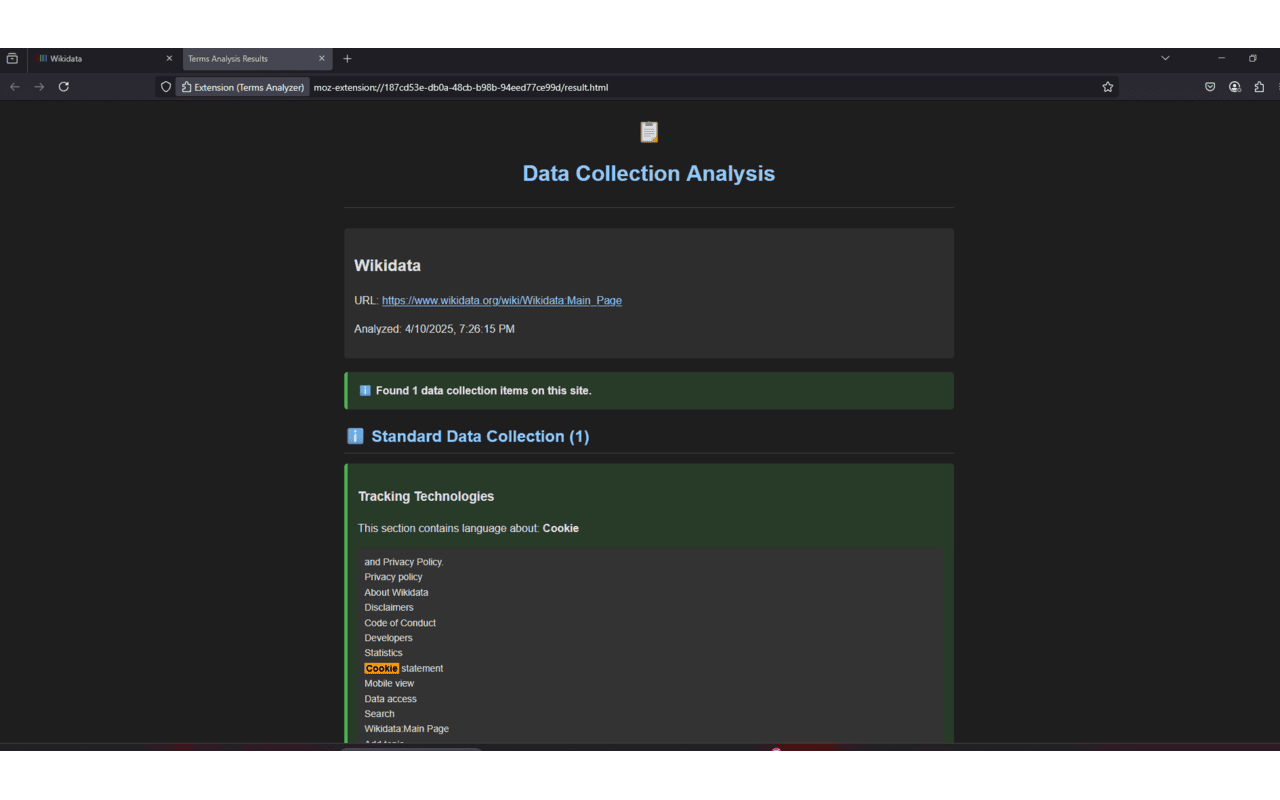This screenshot has height=800, width=1280.
Task: Go back one page
Action: pyautogui.click(x=14, y=87)
